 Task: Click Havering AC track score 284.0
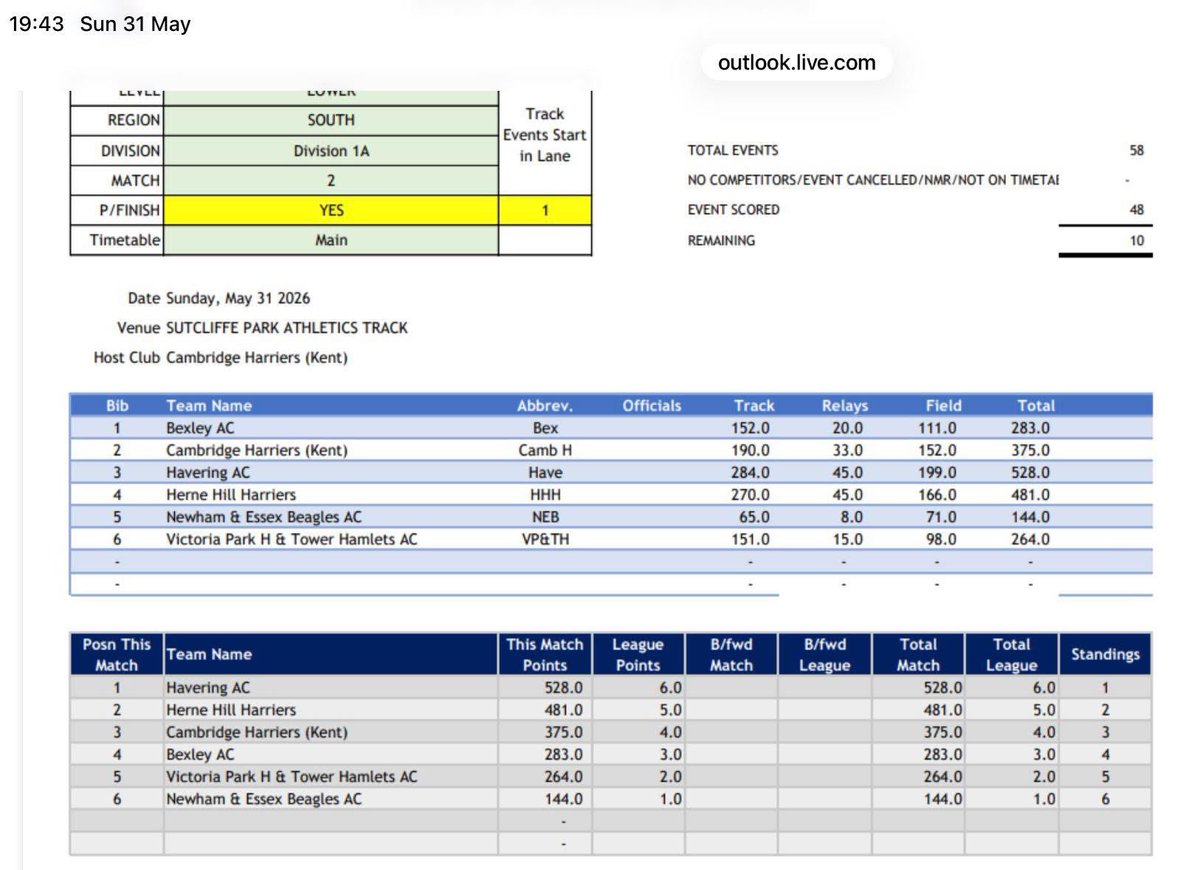point(751,472)
